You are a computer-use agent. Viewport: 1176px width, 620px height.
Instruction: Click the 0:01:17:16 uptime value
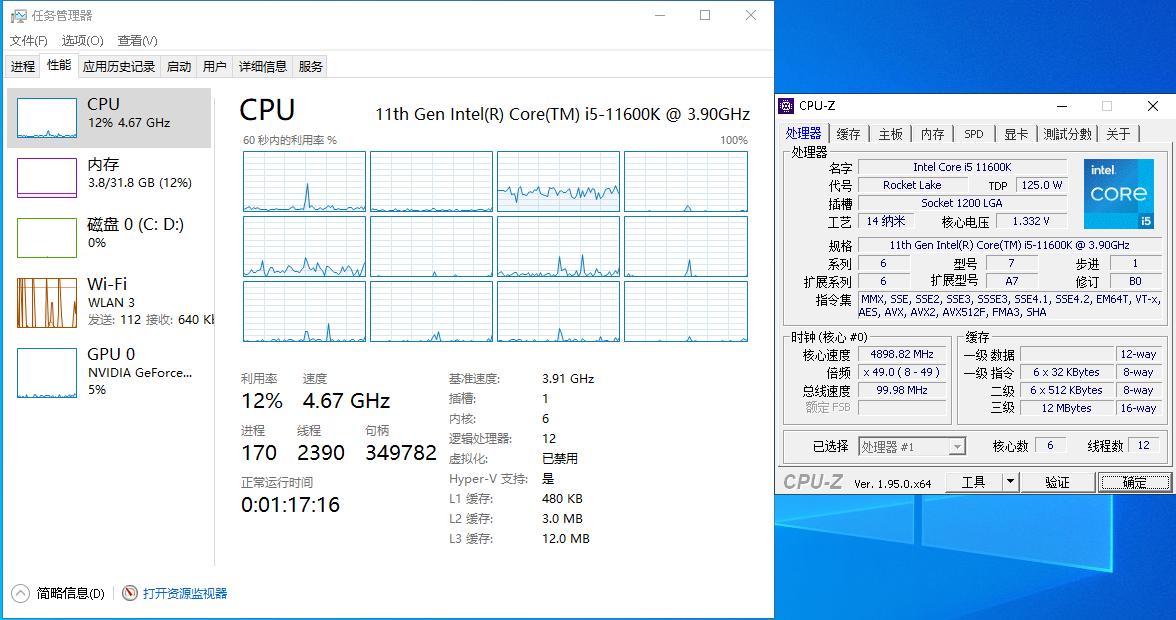[291, 505]
